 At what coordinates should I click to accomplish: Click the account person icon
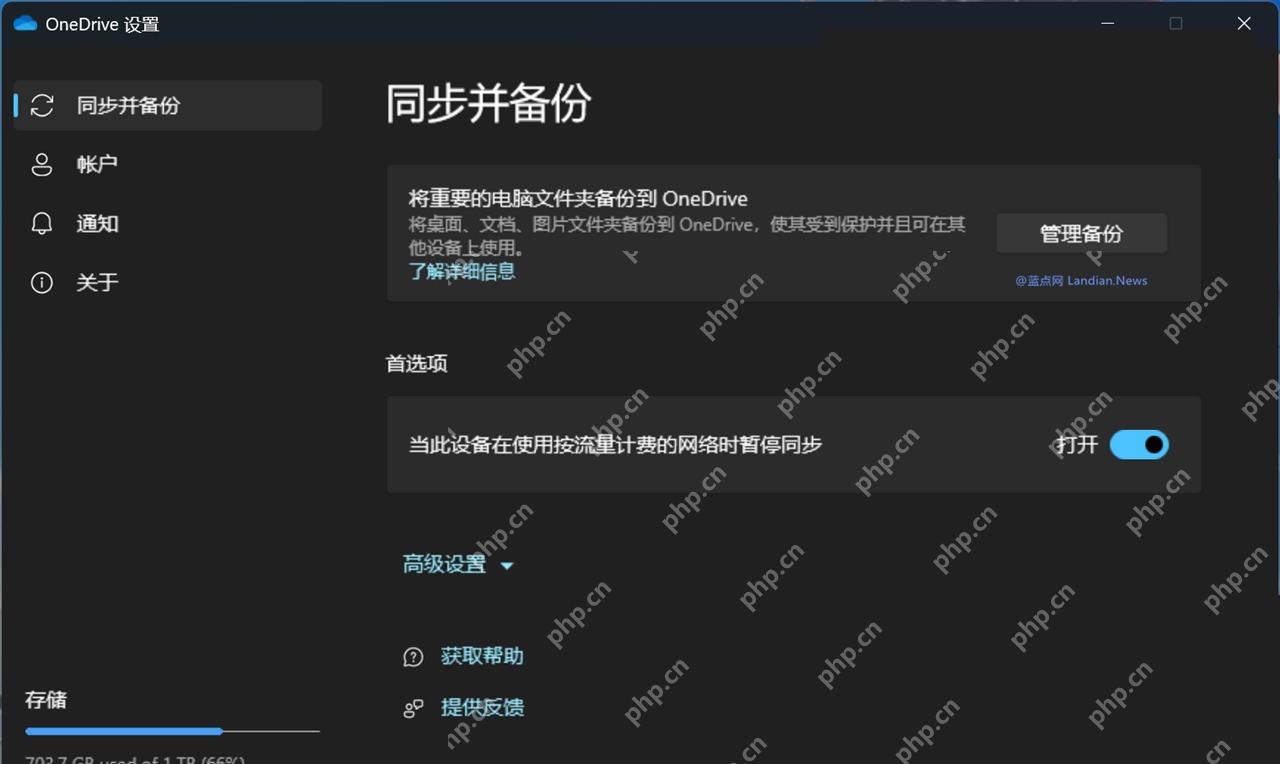point(42,165)
